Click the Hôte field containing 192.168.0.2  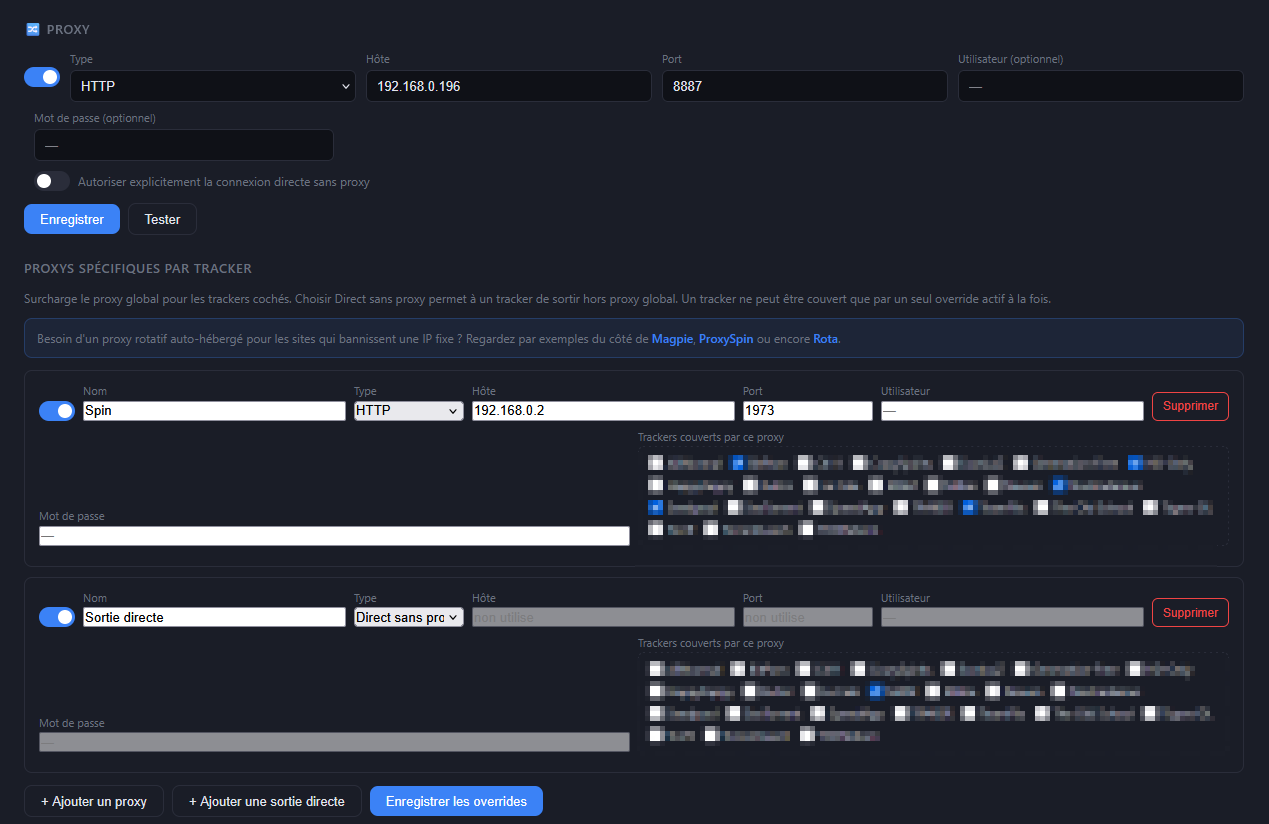603,411
